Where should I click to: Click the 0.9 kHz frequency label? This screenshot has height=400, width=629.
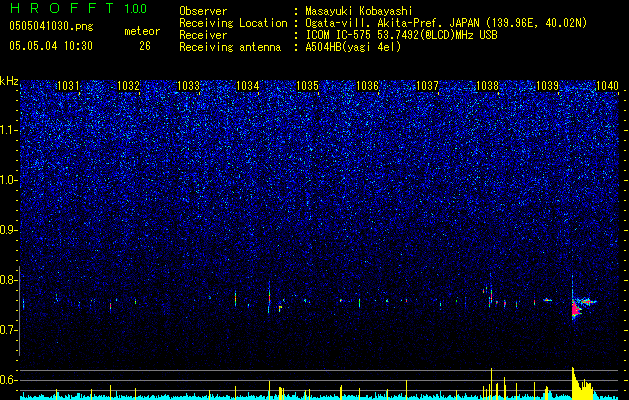[x=9, y=230]
